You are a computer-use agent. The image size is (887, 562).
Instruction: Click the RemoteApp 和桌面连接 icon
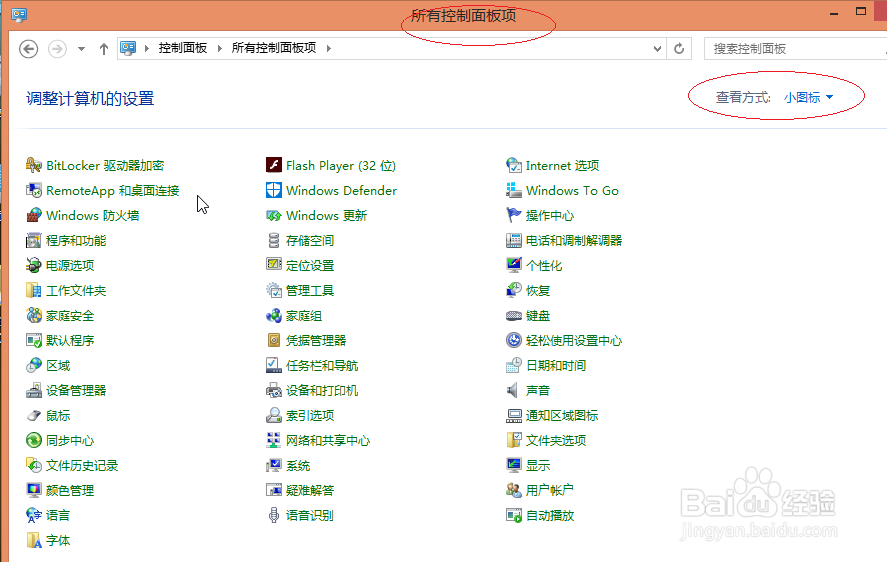pyautogui.click(x=34, y=190)
